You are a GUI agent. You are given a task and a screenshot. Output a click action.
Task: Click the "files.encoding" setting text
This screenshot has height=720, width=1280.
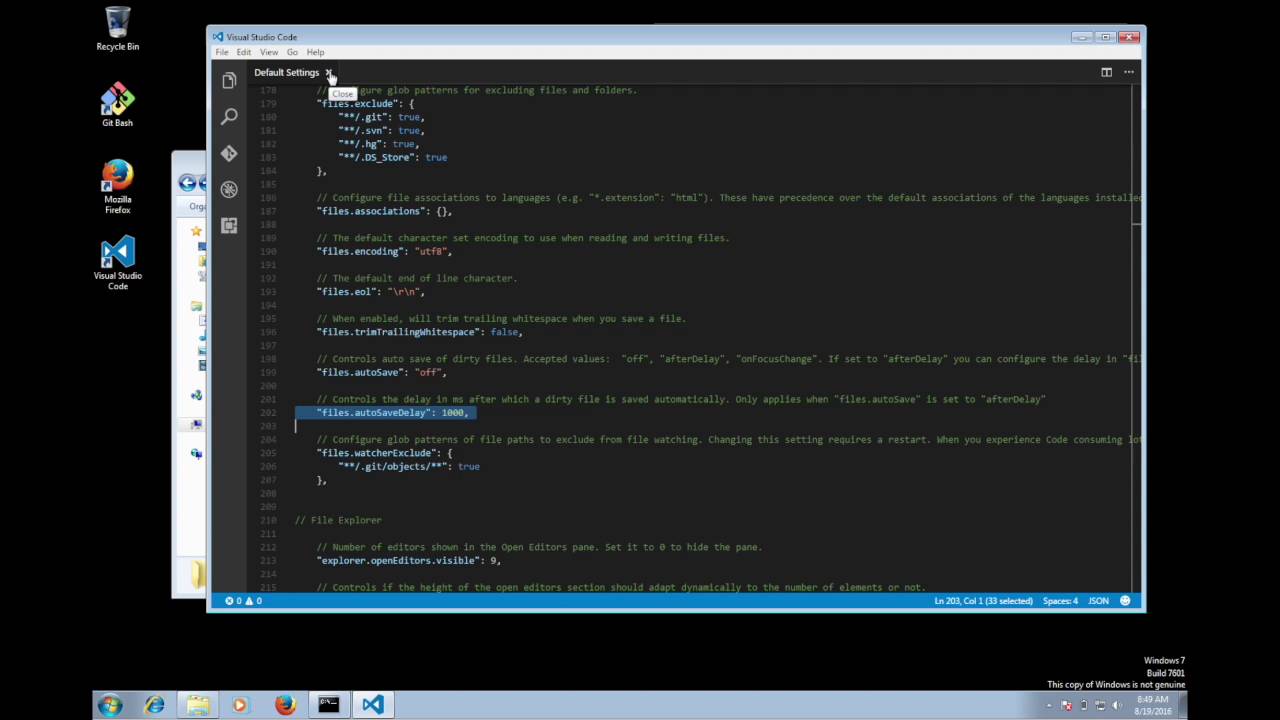click(360, 252)
